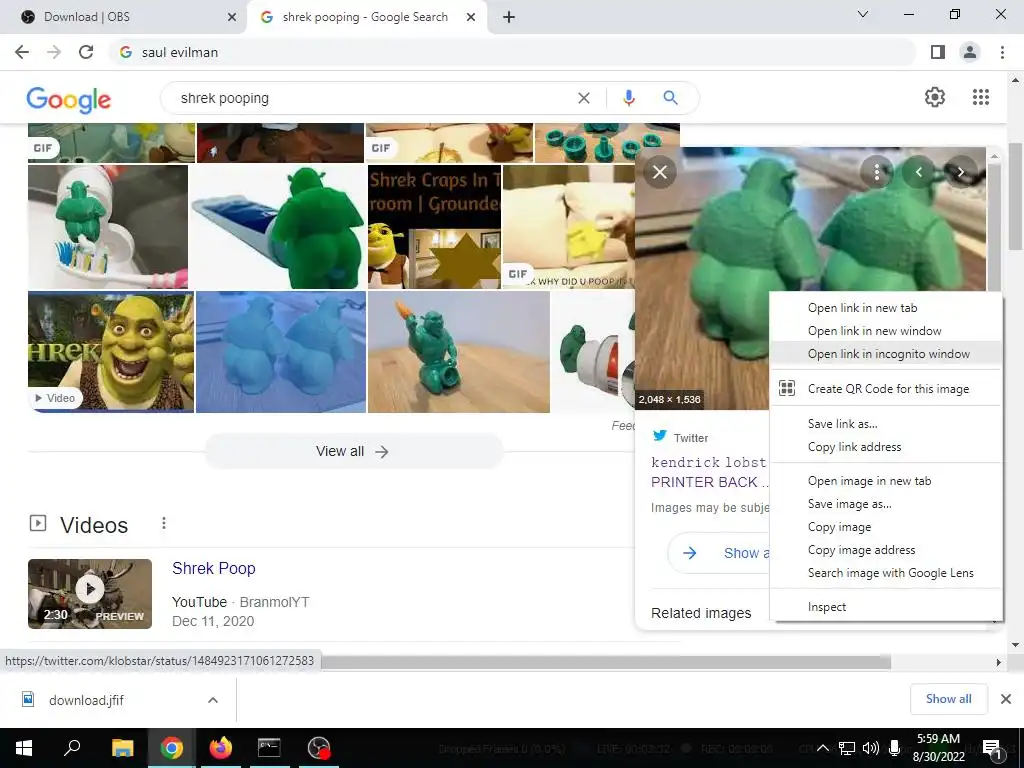Open the Shrek toothpaste cap thumbnail with toothbrush
The height and width of the screenshot is (768, 1024).
tap(108, 227)
